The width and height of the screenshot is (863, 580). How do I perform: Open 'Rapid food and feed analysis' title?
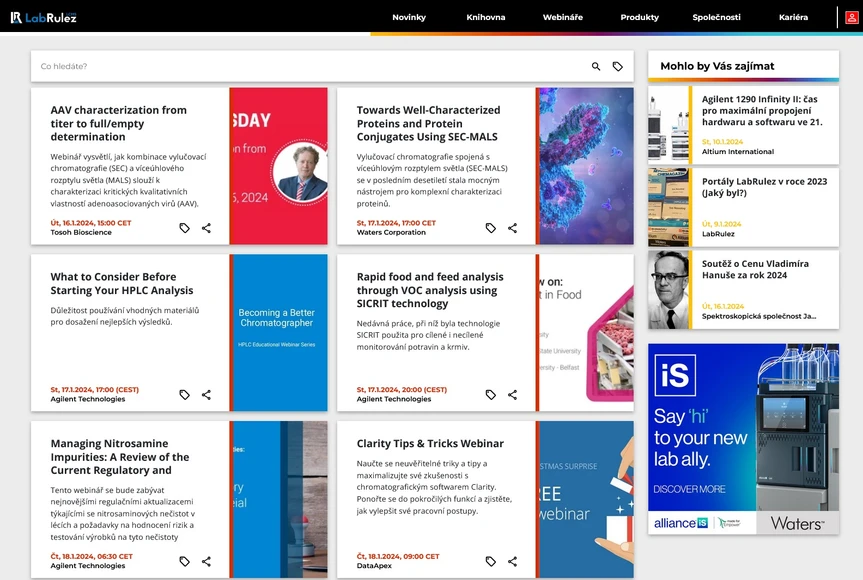coord(430,290)
